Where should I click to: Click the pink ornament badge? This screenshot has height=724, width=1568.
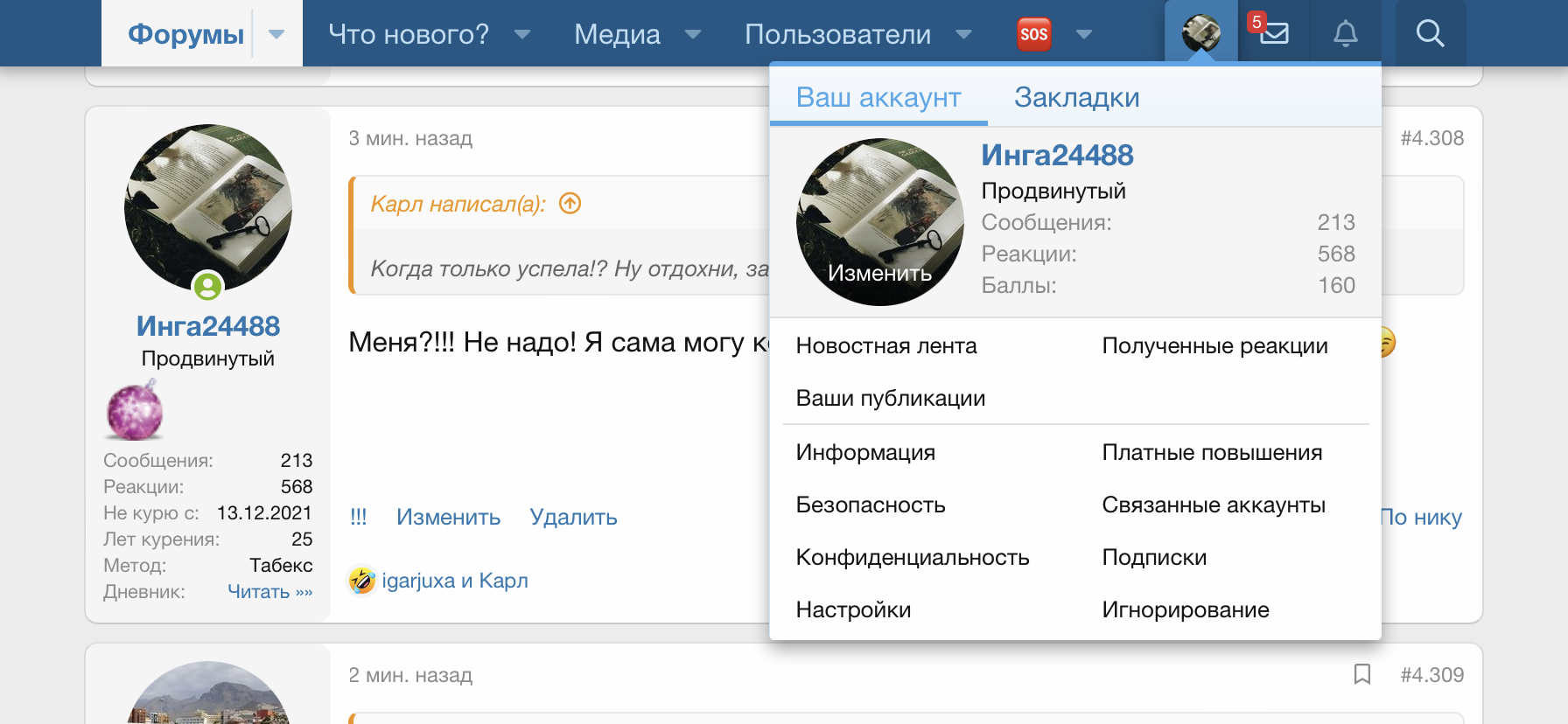135,410
